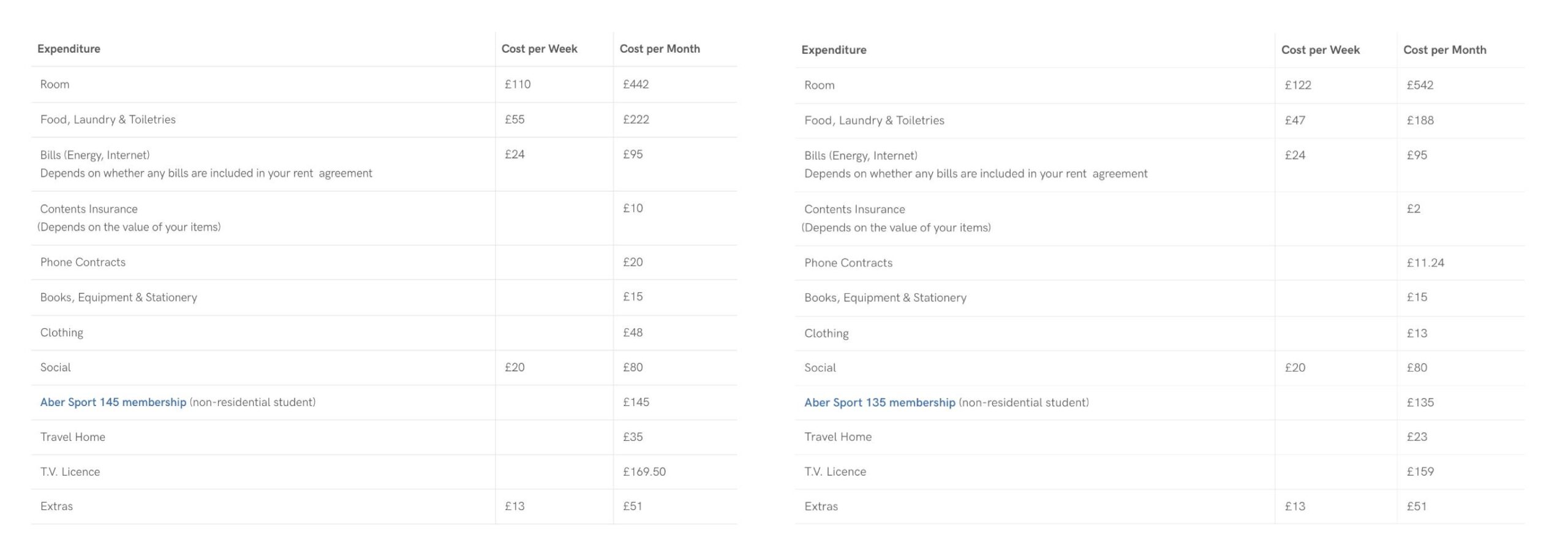This screenshot has height=553, width=1568.
Task: Click the £135 membership monthly cost
Action: pyautogui.click(x=1419, y=402)
